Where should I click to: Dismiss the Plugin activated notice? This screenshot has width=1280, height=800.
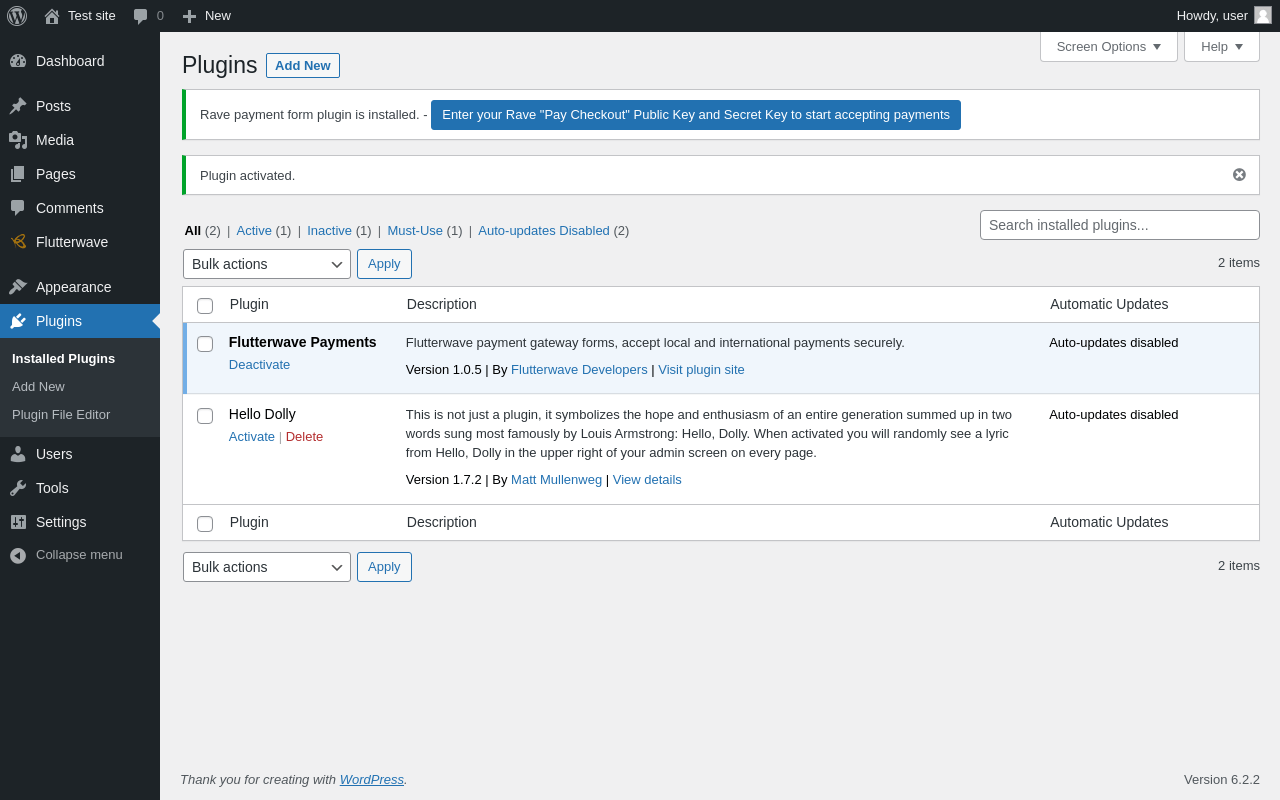pos(1239,175)
